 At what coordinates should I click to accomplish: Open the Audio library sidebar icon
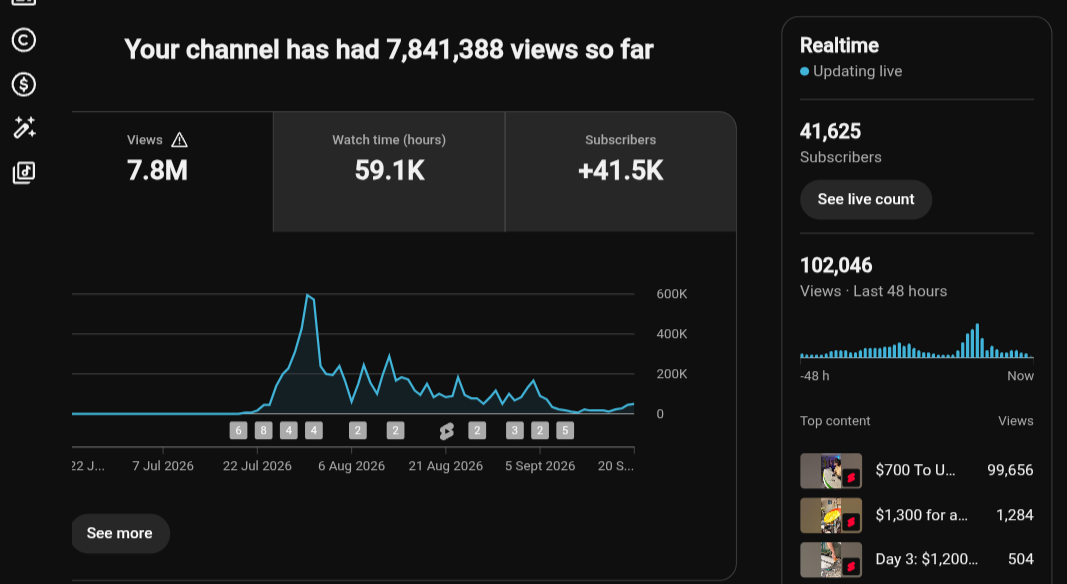click(24, 172)
